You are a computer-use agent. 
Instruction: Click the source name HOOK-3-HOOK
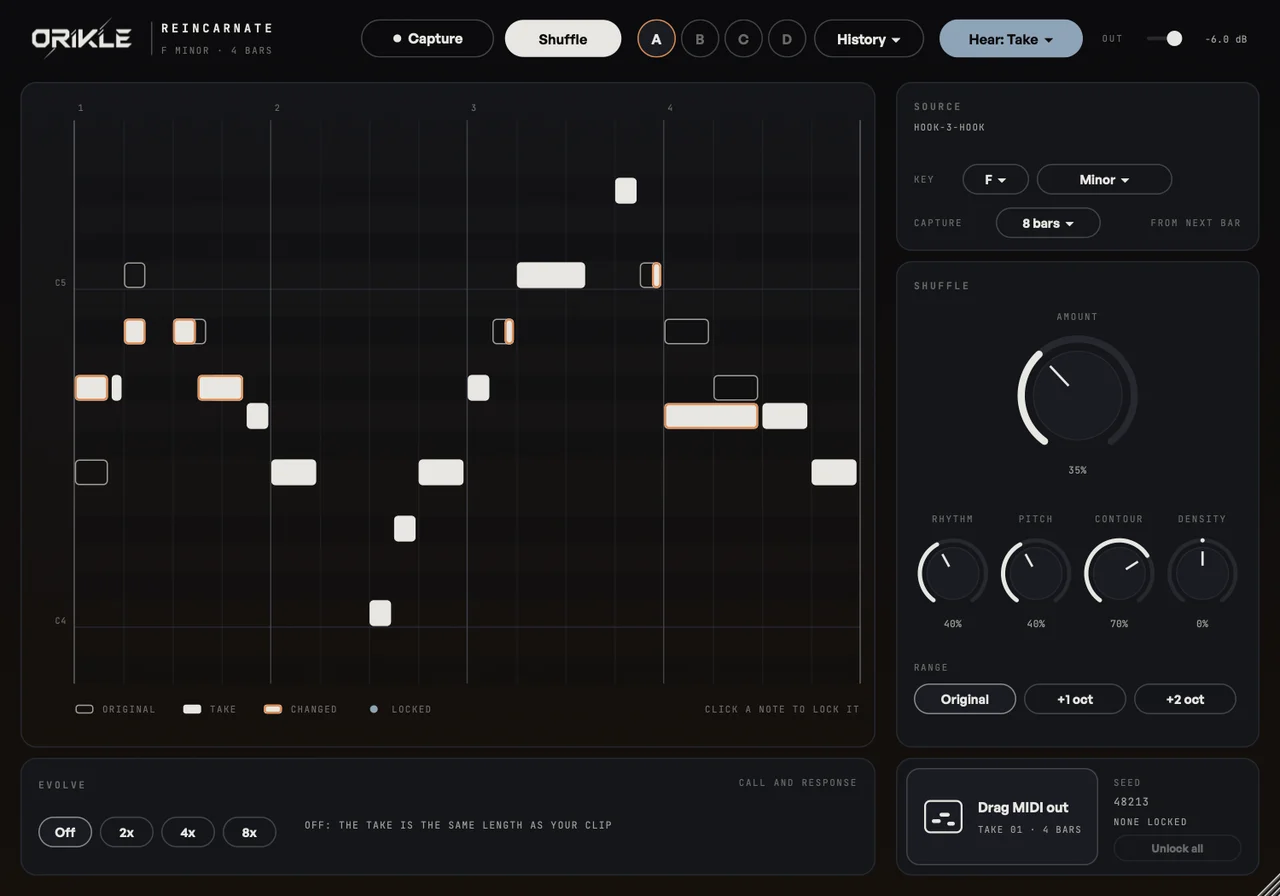click(x=950, y=127)
